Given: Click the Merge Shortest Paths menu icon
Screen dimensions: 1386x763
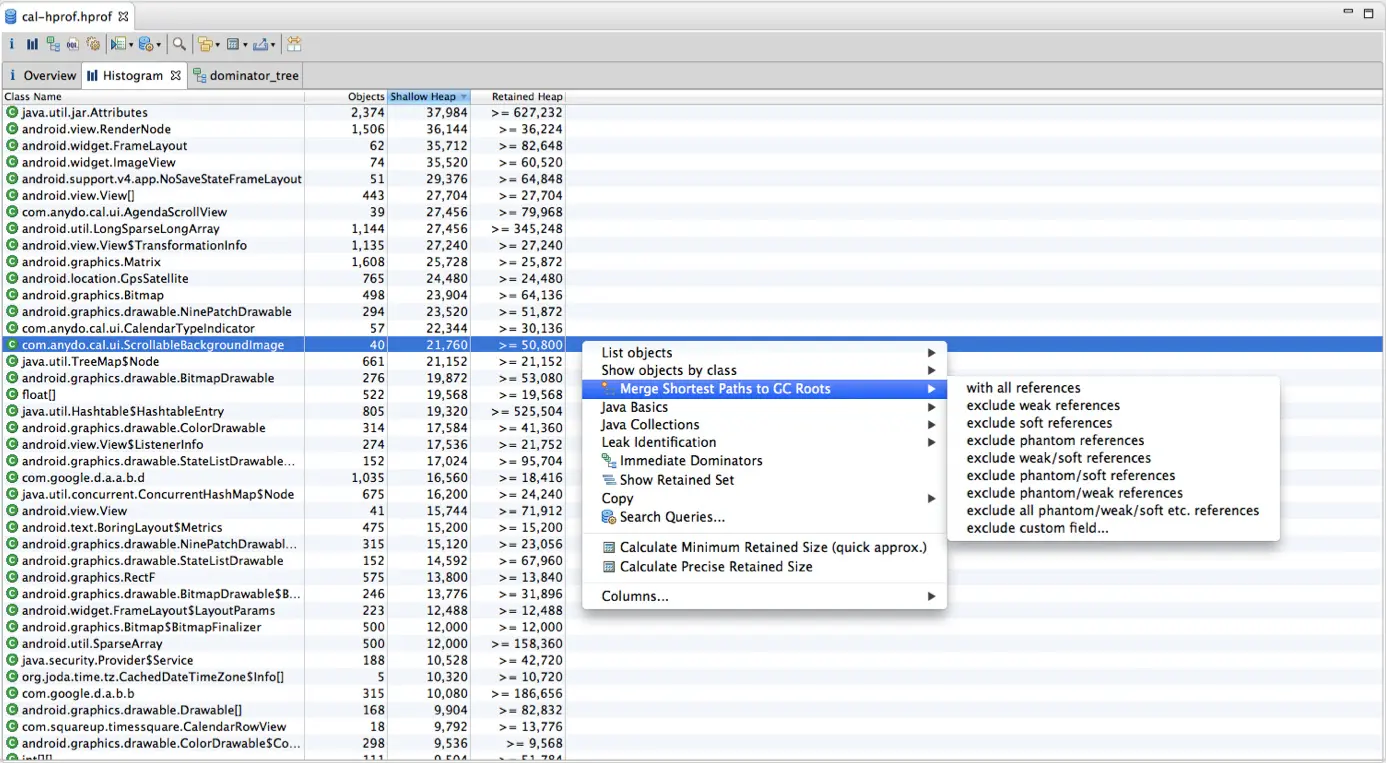Looking at the screenshot, I should point(609,389).
